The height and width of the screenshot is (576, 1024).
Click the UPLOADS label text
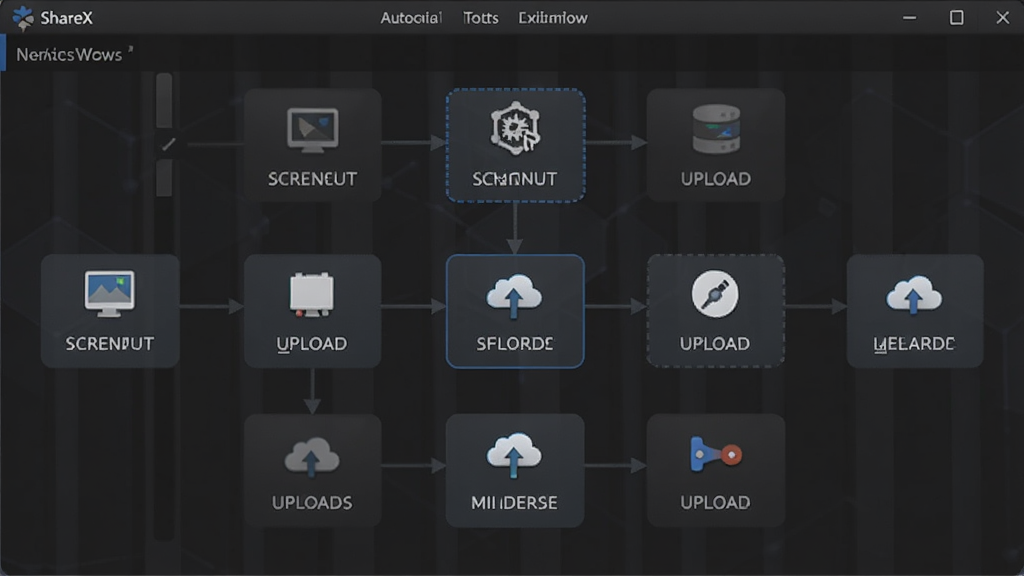[312, 503]
